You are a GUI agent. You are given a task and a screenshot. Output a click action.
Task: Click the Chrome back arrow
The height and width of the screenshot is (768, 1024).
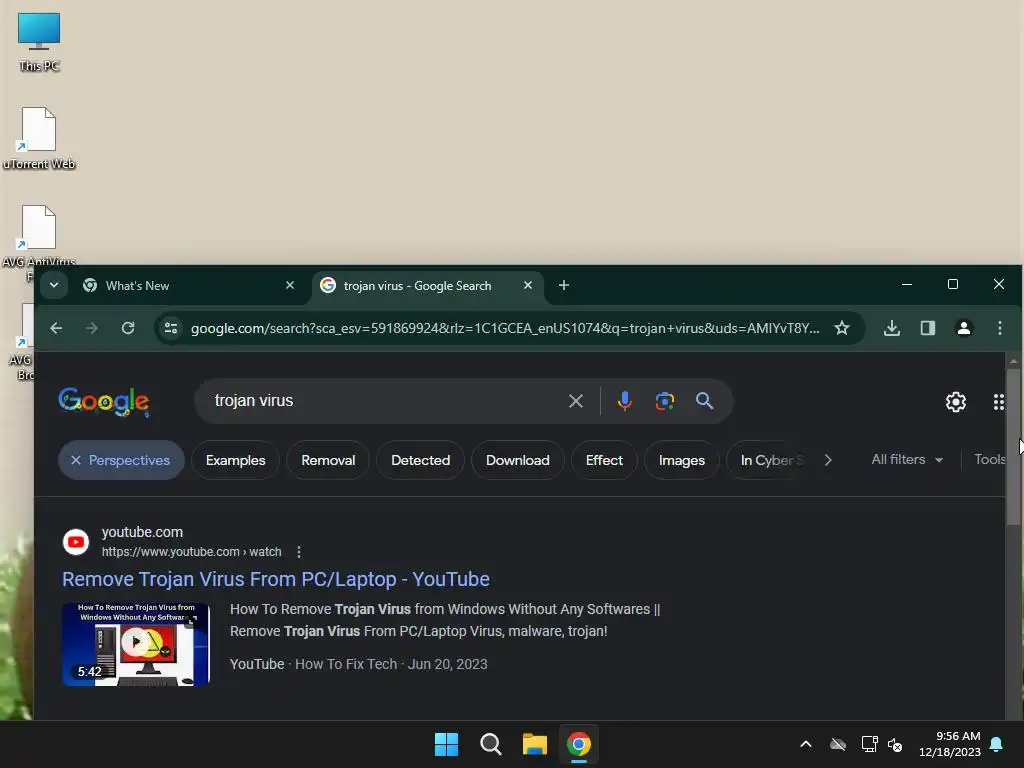(x=56, y=328)
